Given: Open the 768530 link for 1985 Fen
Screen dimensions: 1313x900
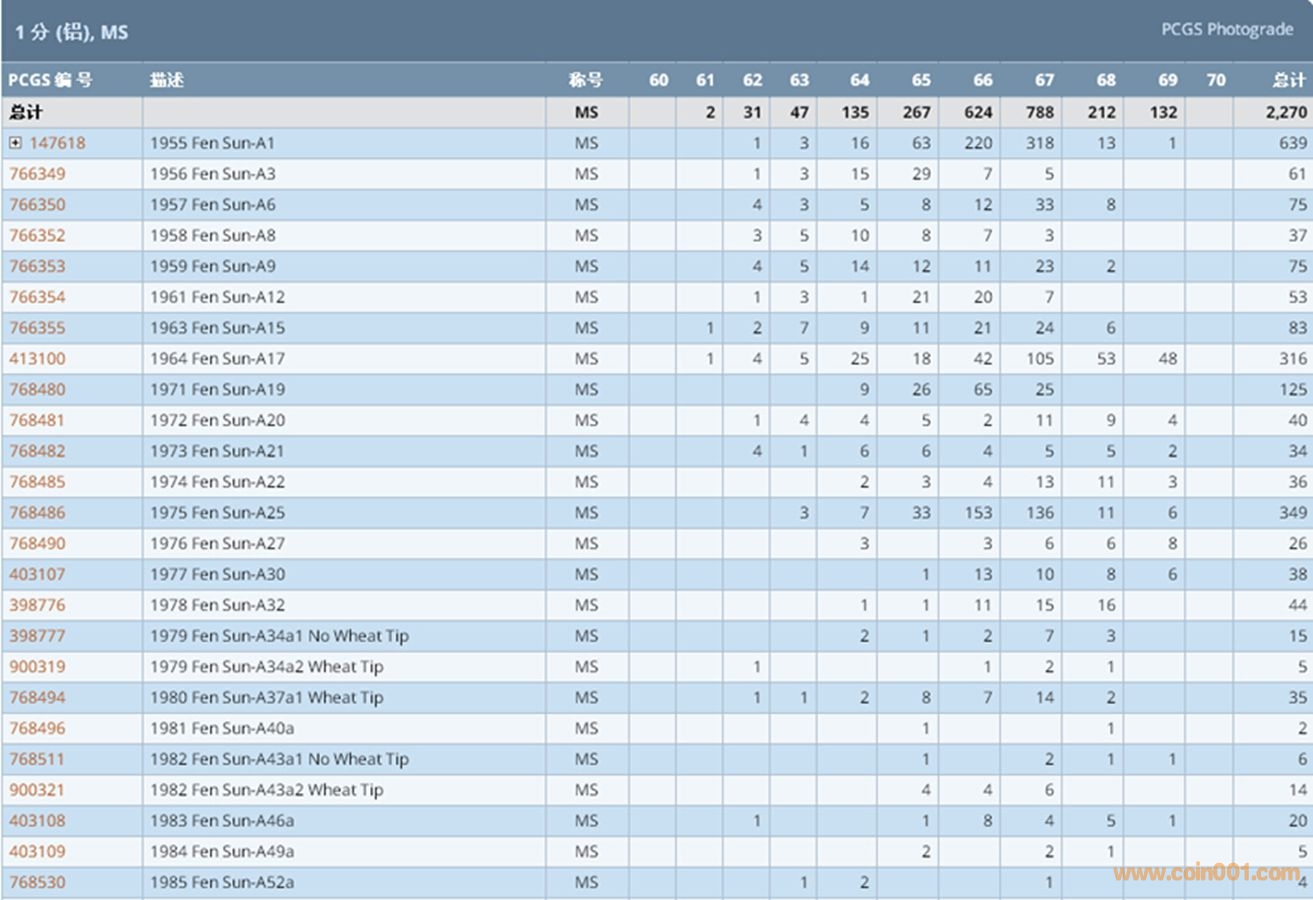Looking at the screenshot, I should click(x=37, y=883).
